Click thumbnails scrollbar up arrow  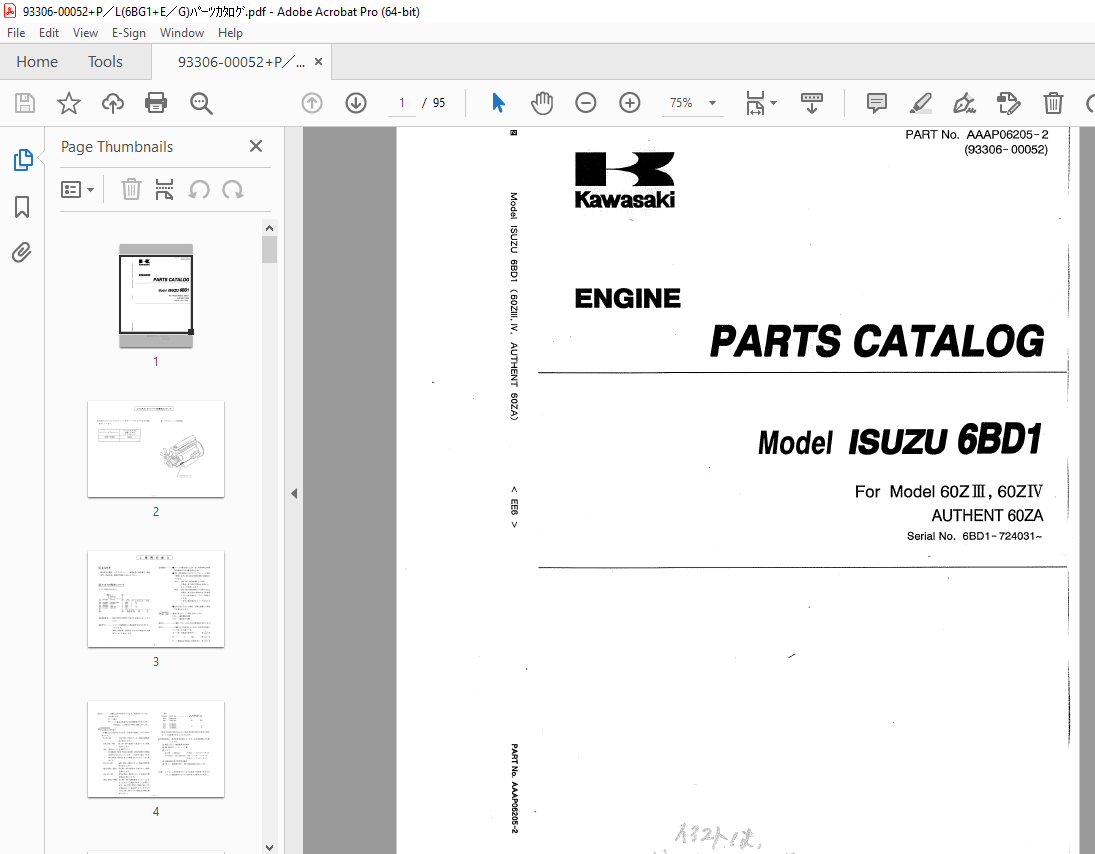point(270,228)
